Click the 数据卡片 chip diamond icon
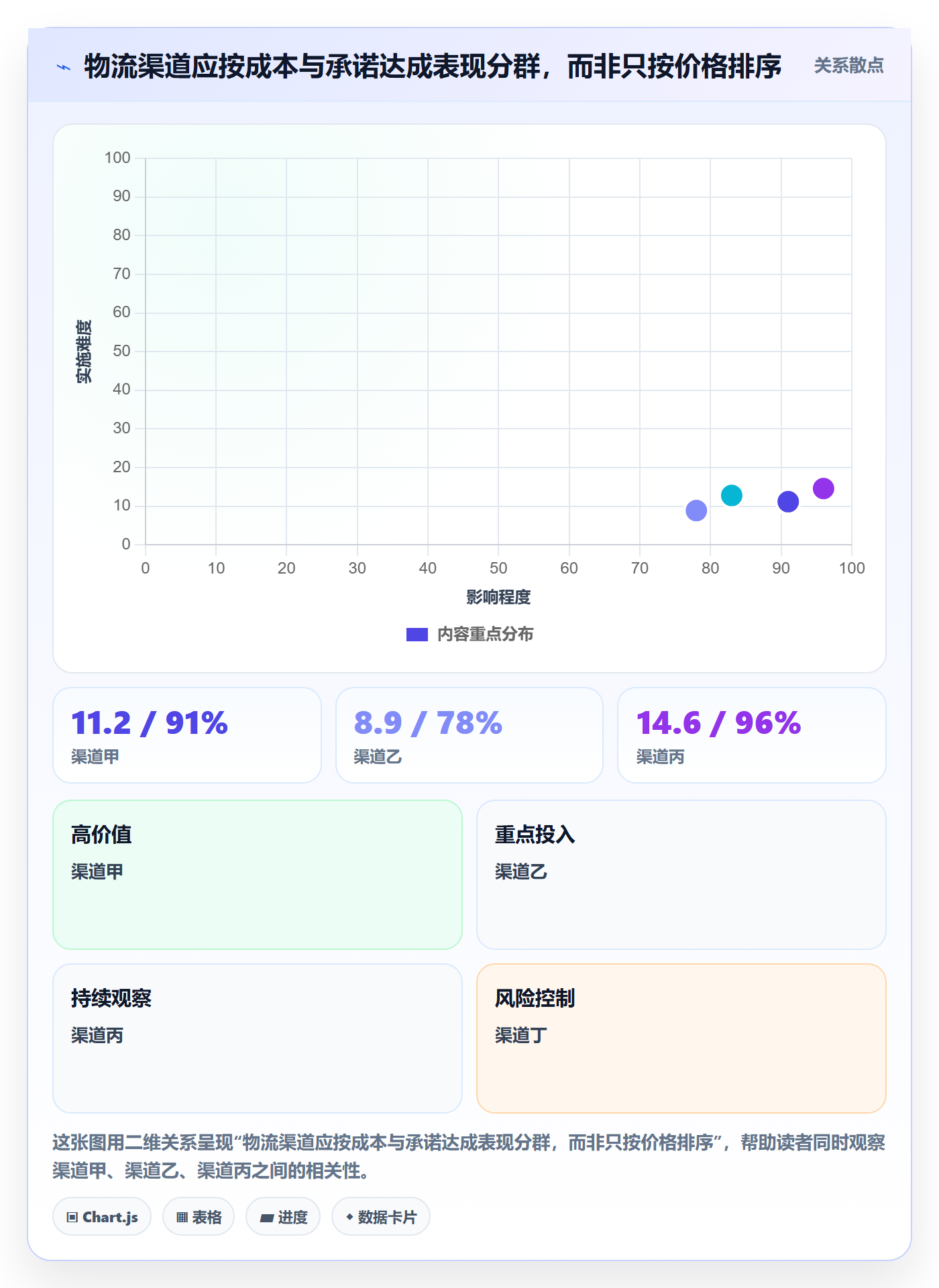The width and height of the screenshot is (939, 1288). coord(349,1217)
